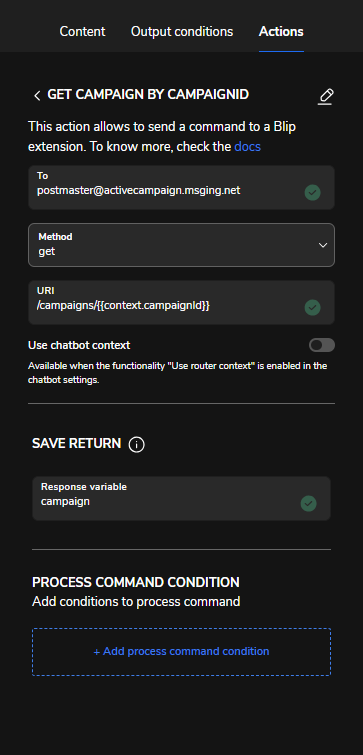Screen dimensions: 363x755
Task: Open the info icon next to SAVE RETURN
Action: pyautogui.click(x=137, y=444)
